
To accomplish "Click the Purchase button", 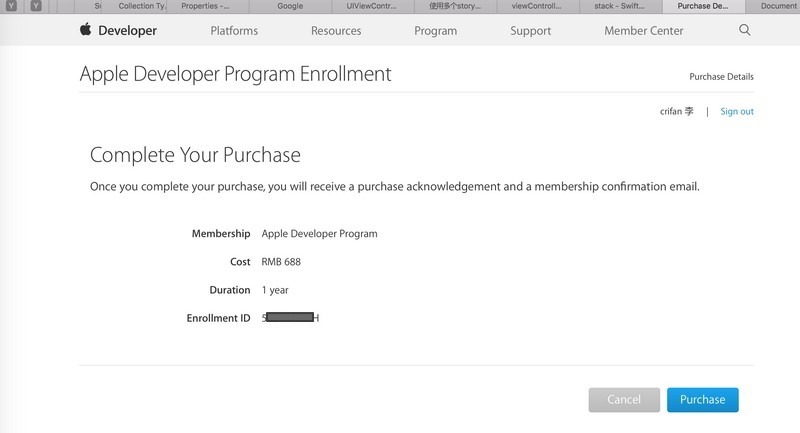I will (x=703, y=399).
